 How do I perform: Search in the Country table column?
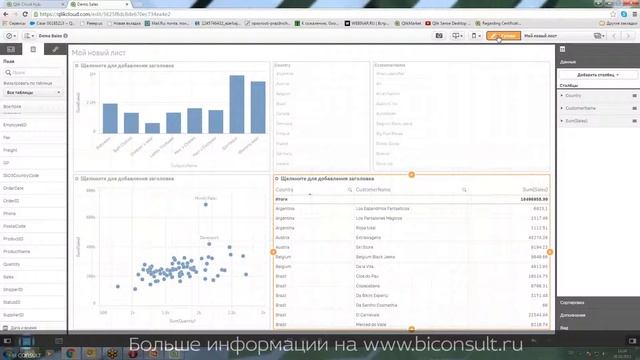point(350,190)
